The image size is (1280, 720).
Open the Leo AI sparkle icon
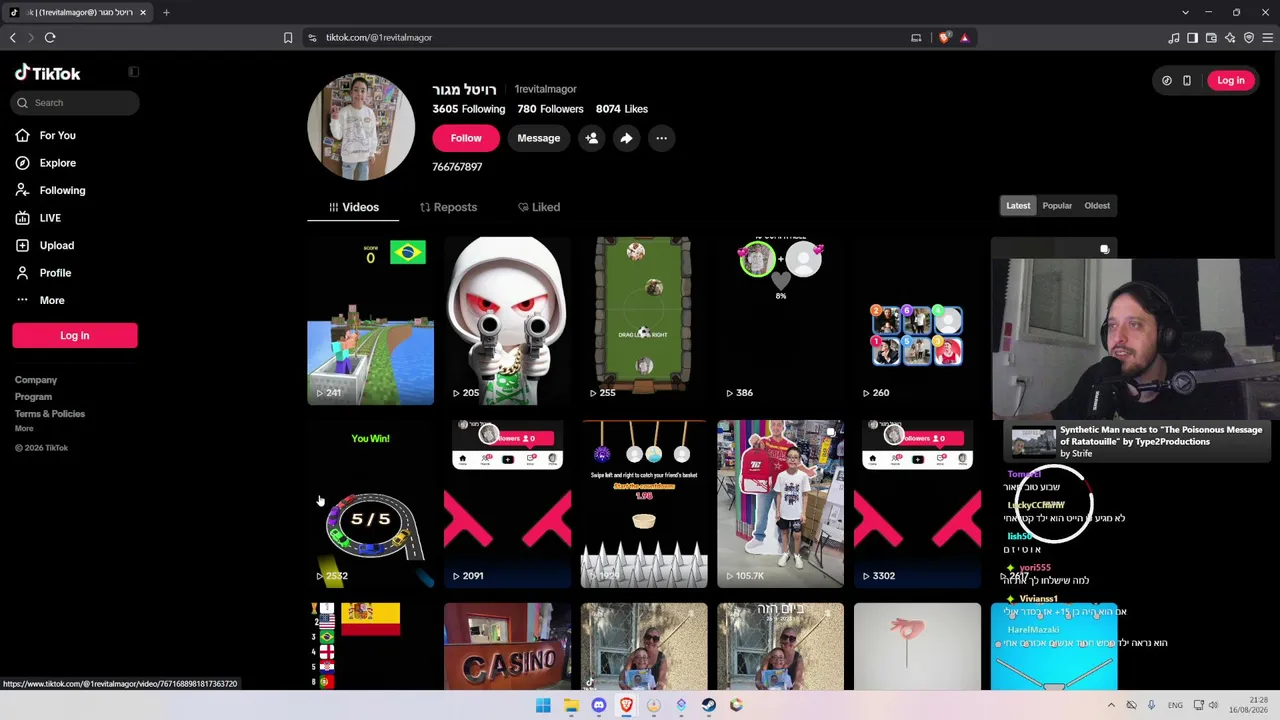[1230, 38]
